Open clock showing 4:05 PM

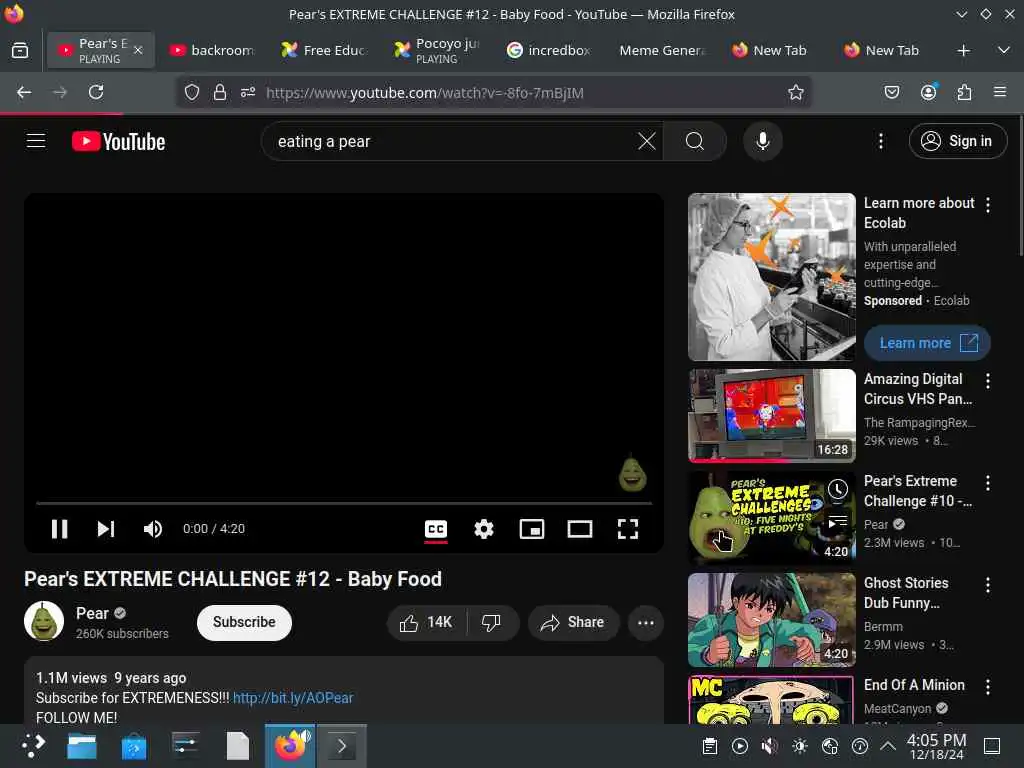click(x=936, y=746)
